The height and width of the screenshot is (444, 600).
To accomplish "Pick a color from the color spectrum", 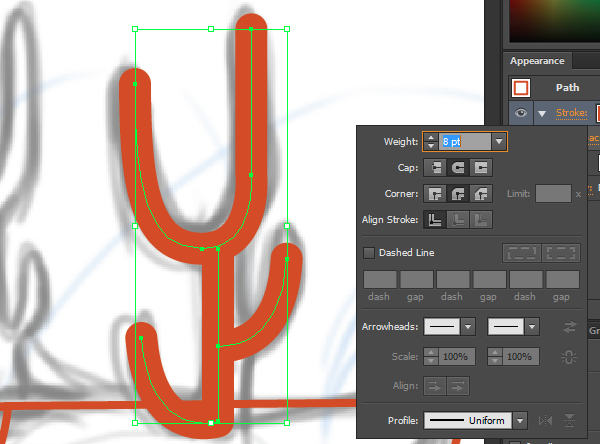I will [555, 21].
